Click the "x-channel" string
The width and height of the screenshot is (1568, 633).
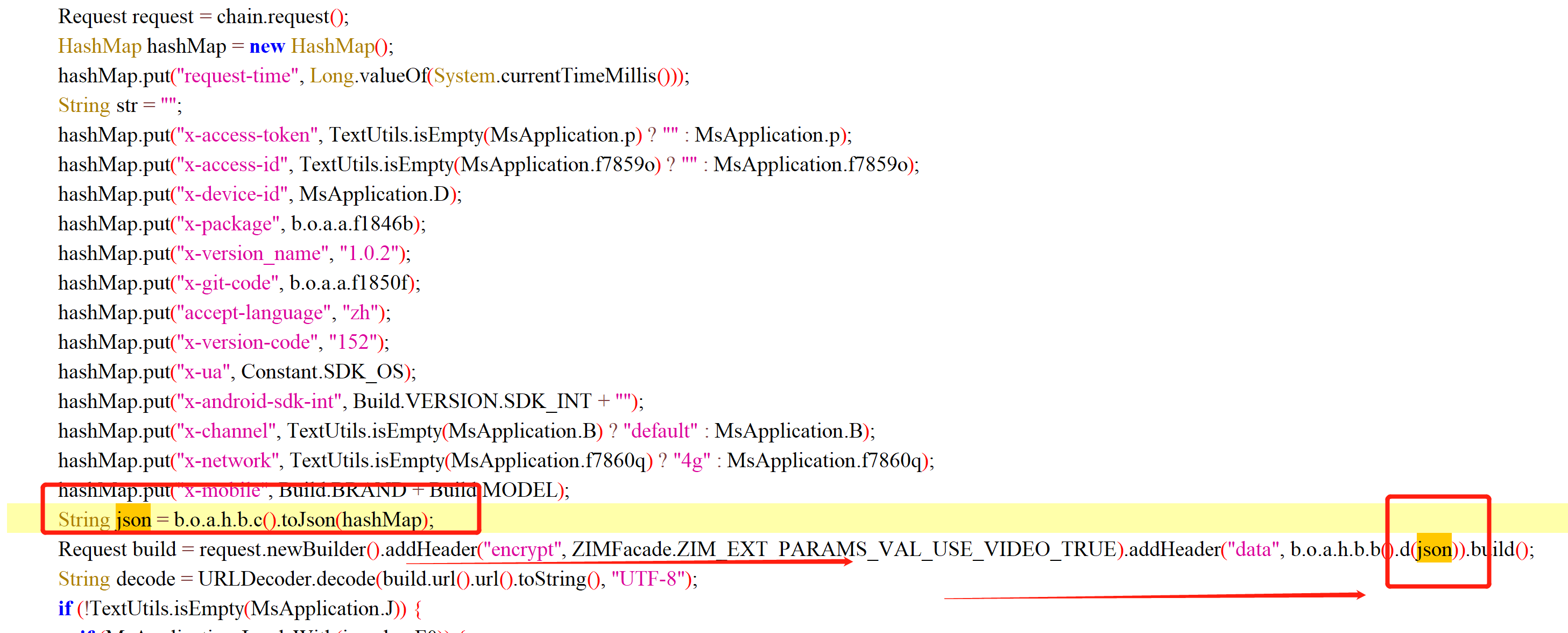226,432
